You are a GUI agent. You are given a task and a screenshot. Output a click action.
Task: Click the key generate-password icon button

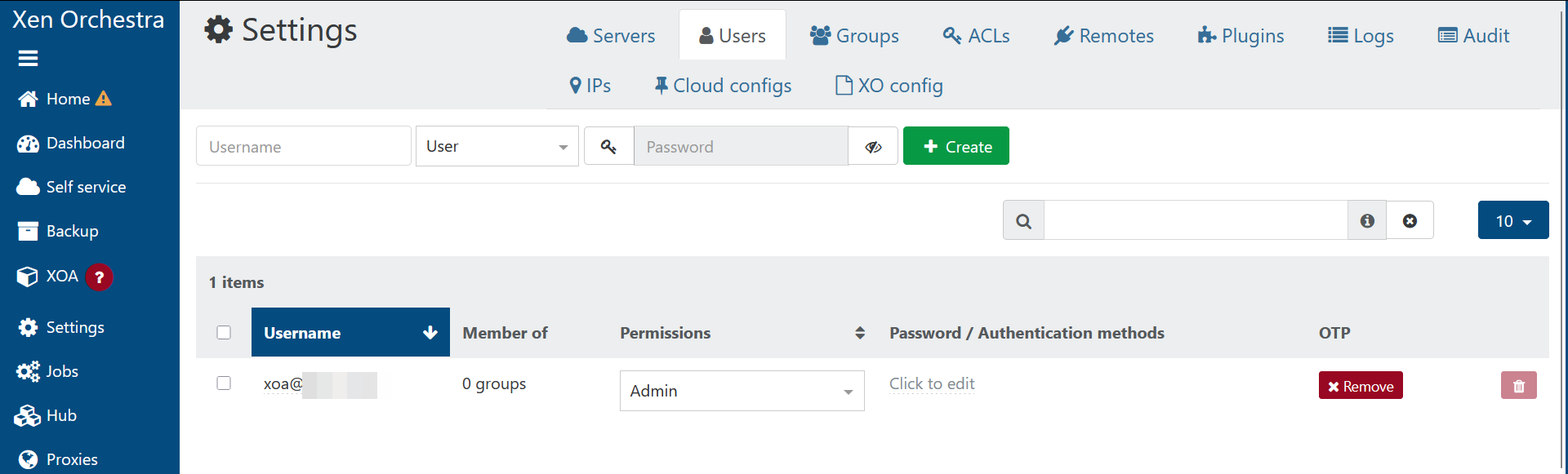[608, 146]
